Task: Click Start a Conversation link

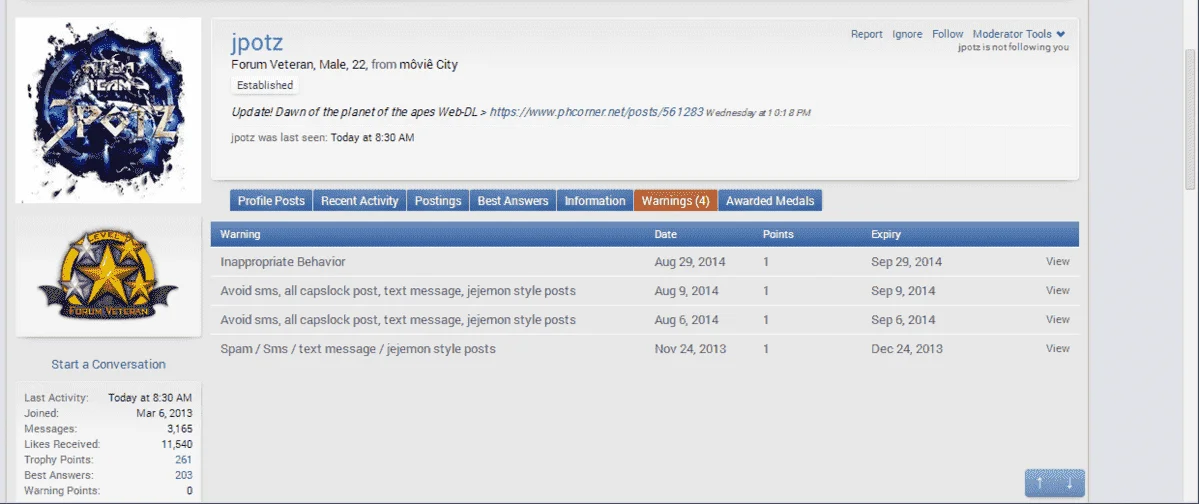Action: 108,364
